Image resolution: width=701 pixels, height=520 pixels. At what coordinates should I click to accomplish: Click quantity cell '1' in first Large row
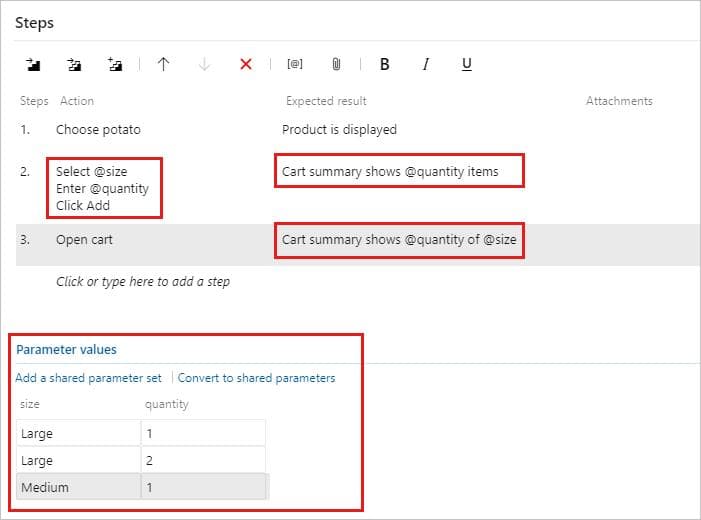[x=203, y=433]
